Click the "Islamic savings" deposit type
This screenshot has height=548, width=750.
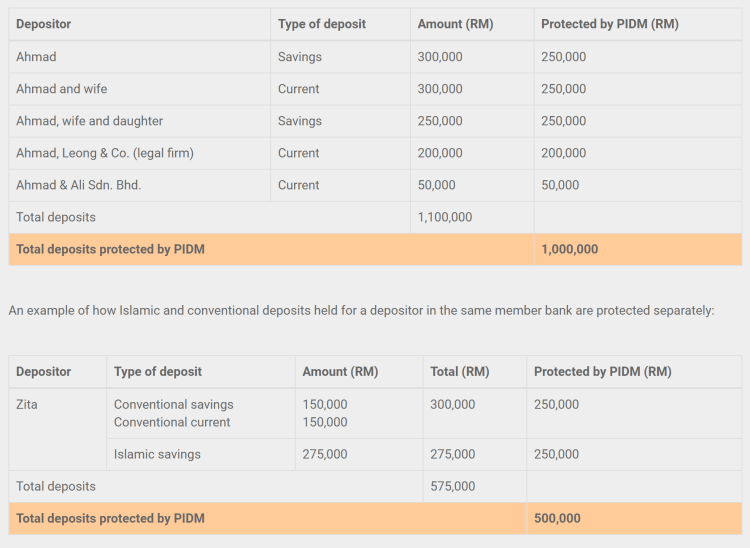157,454
